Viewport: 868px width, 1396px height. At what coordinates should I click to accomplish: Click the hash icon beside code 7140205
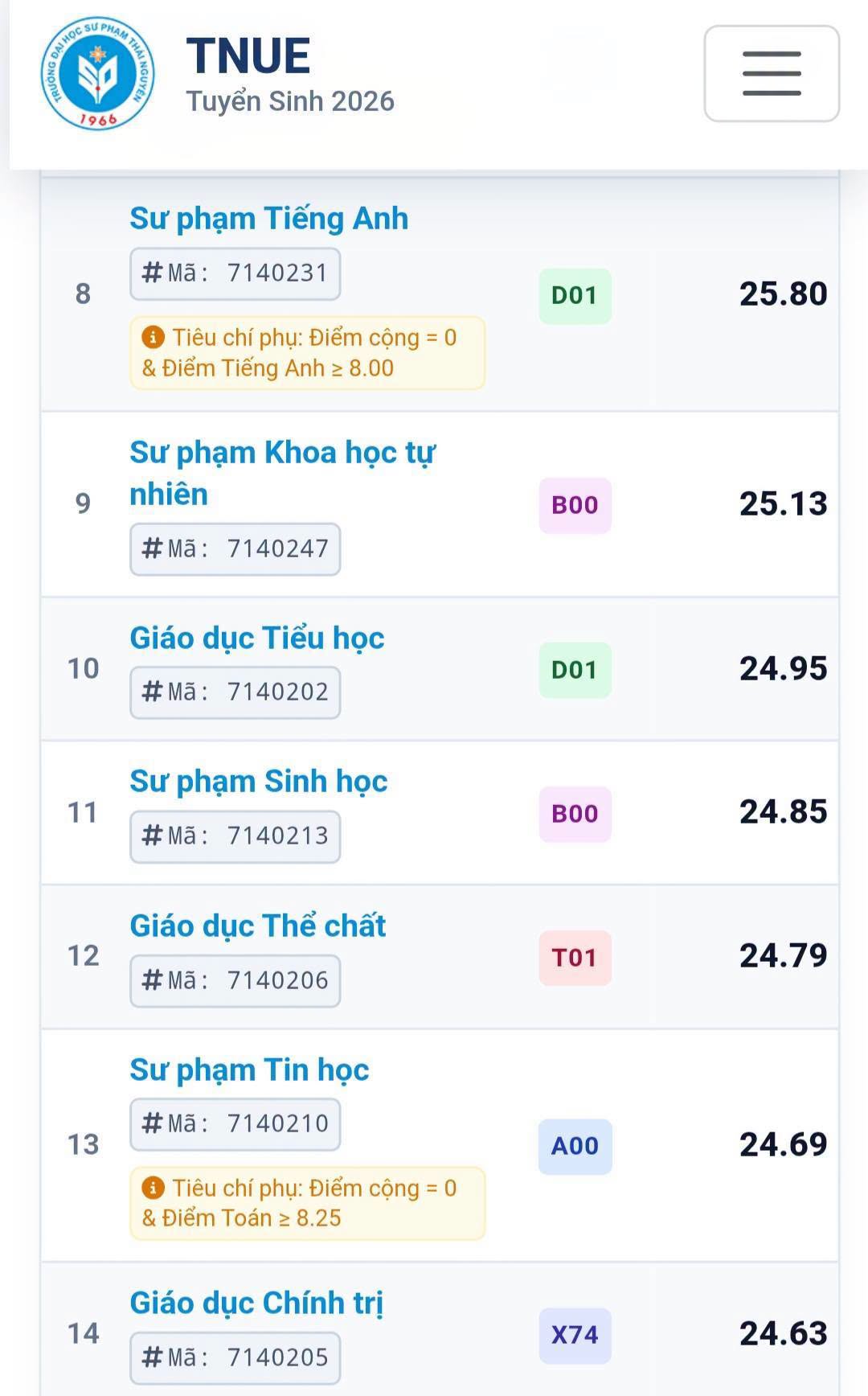[152, 1357]
